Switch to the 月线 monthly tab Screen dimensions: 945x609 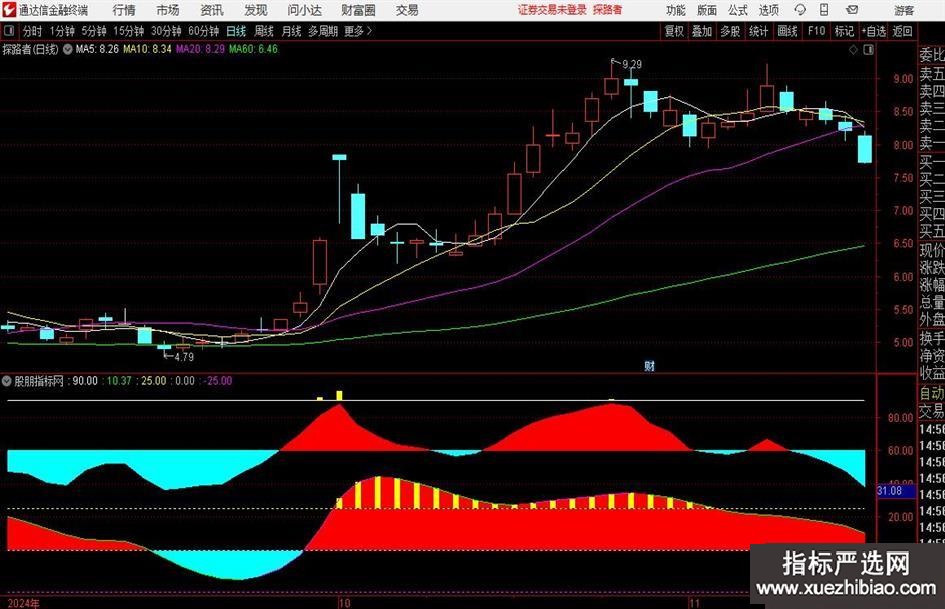tap(291, 31)
